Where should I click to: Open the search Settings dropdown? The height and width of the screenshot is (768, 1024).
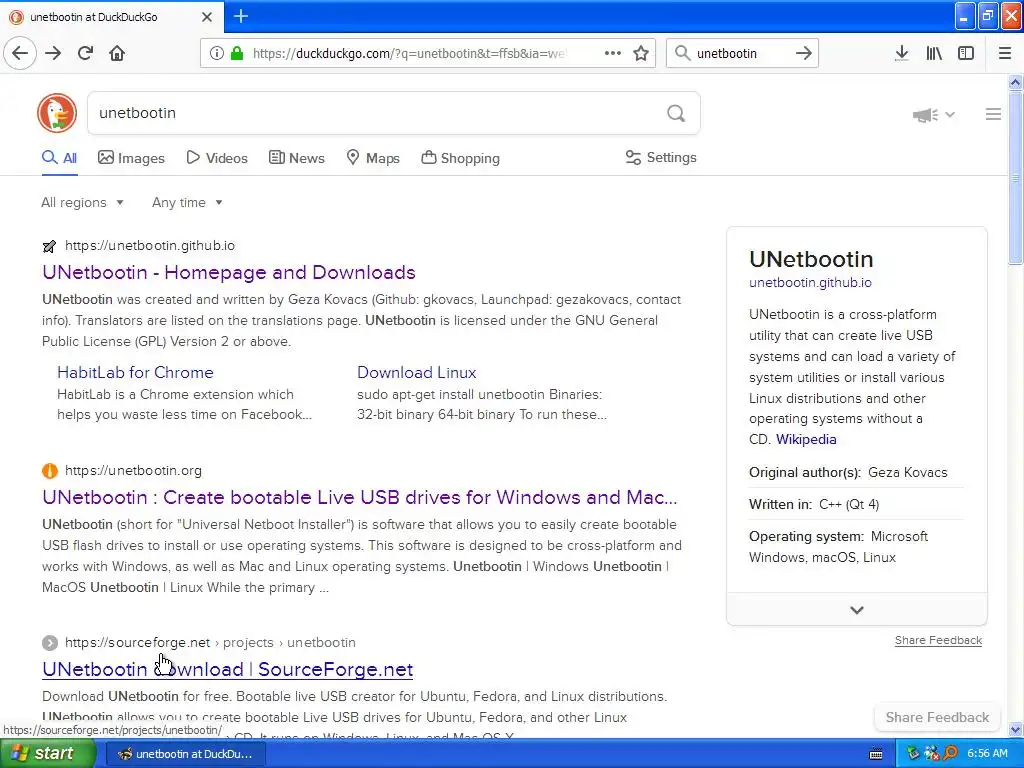coord(661,157)
